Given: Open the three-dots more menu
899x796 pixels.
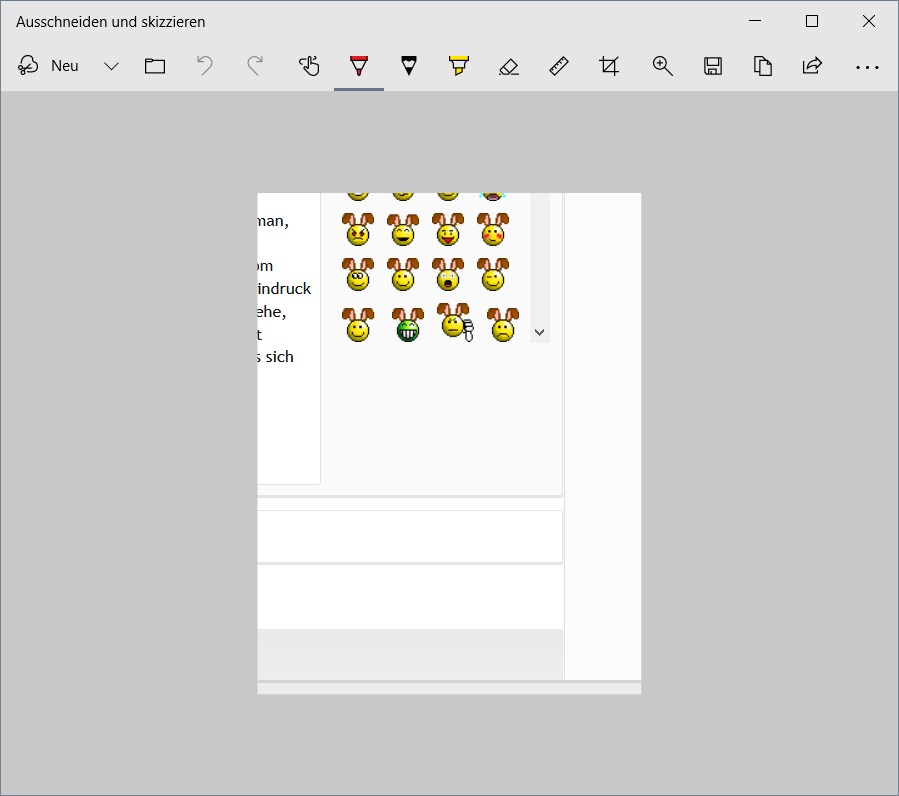Looking at the screenshot, I should (x=867, y=67).
